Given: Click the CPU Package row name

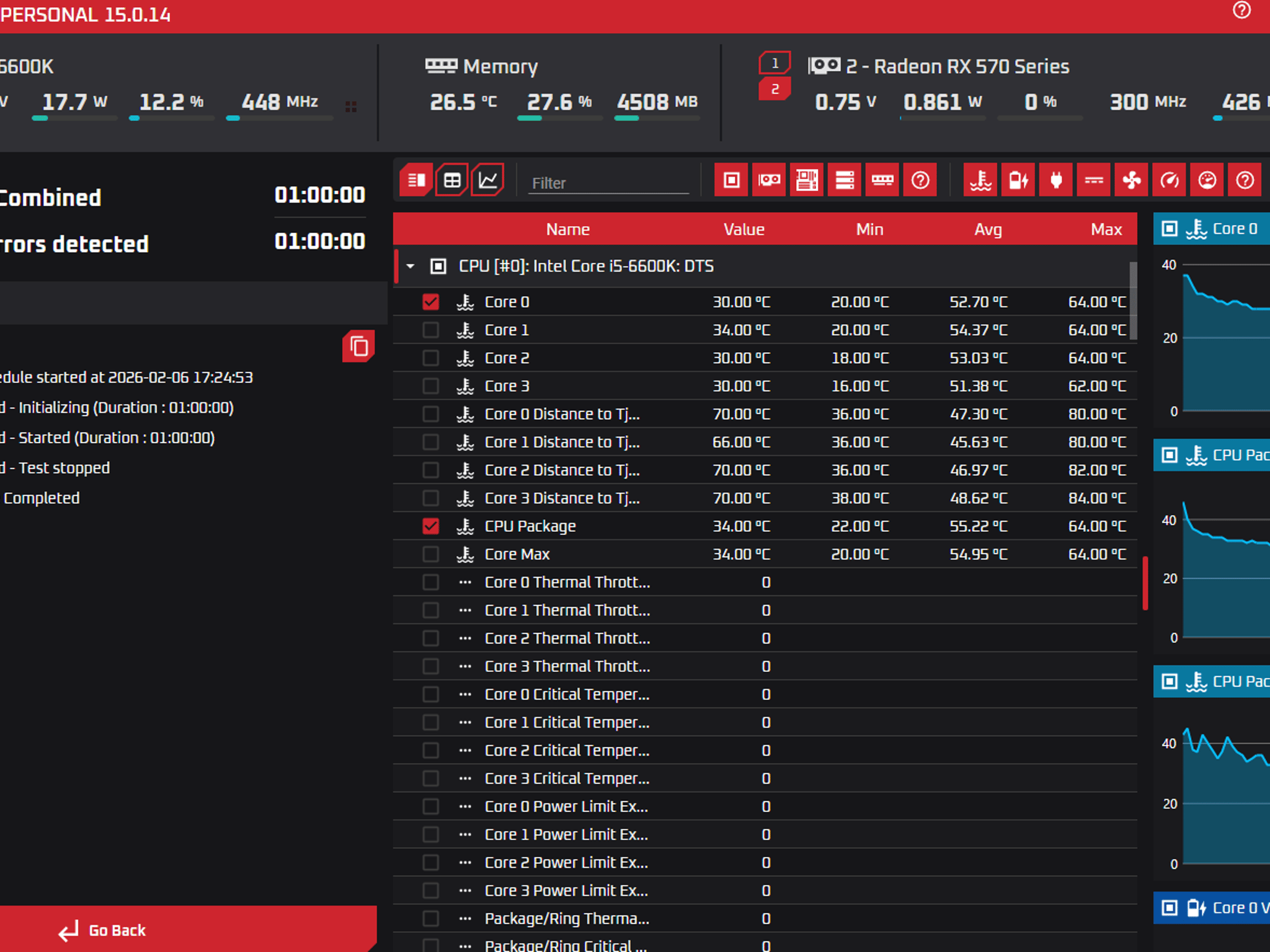Looking at the screenshot, I should [x=530, y=526].
